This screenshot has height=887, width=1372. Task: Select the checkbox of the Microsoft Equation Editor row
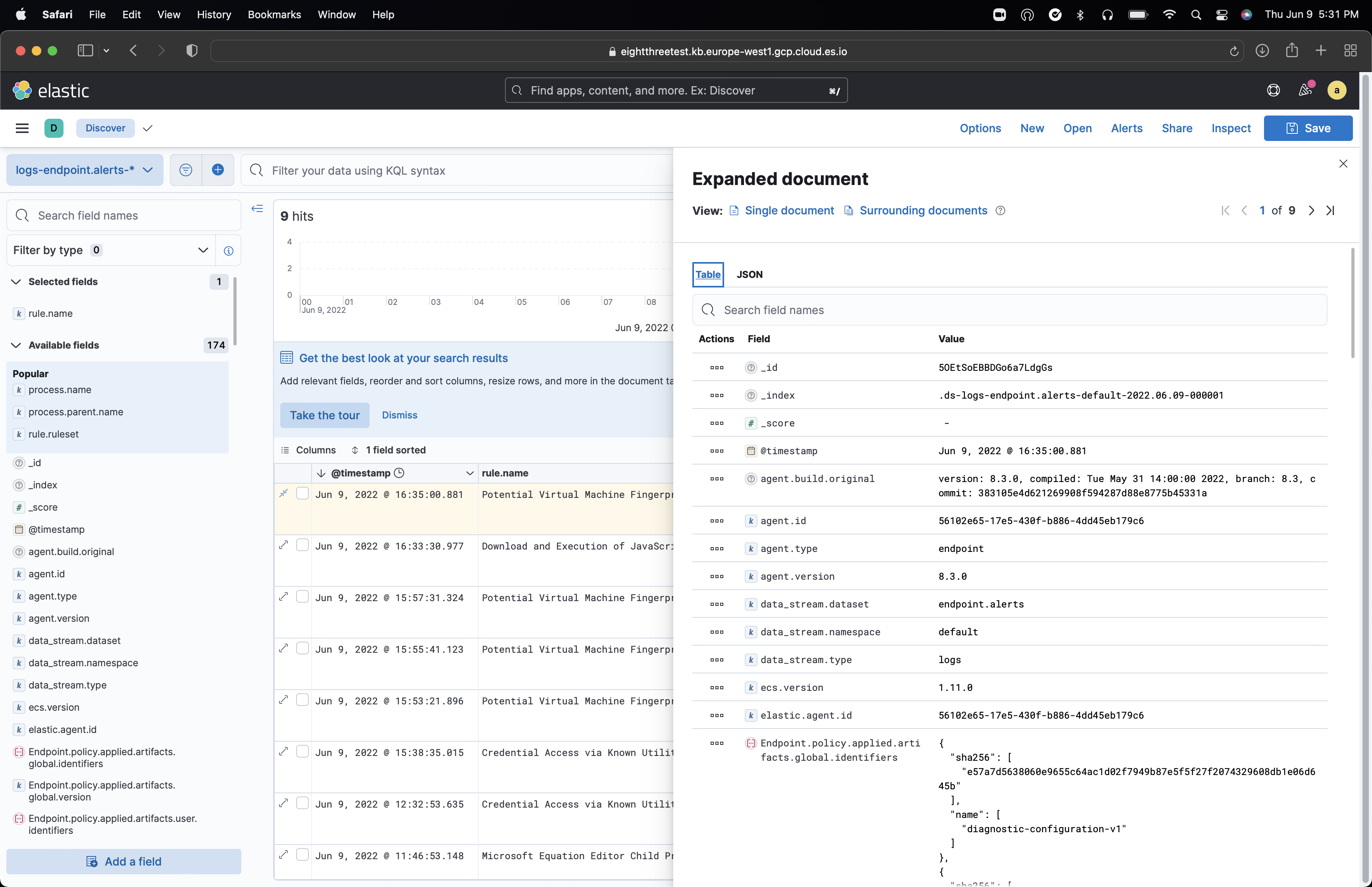(x=302, y=855)
